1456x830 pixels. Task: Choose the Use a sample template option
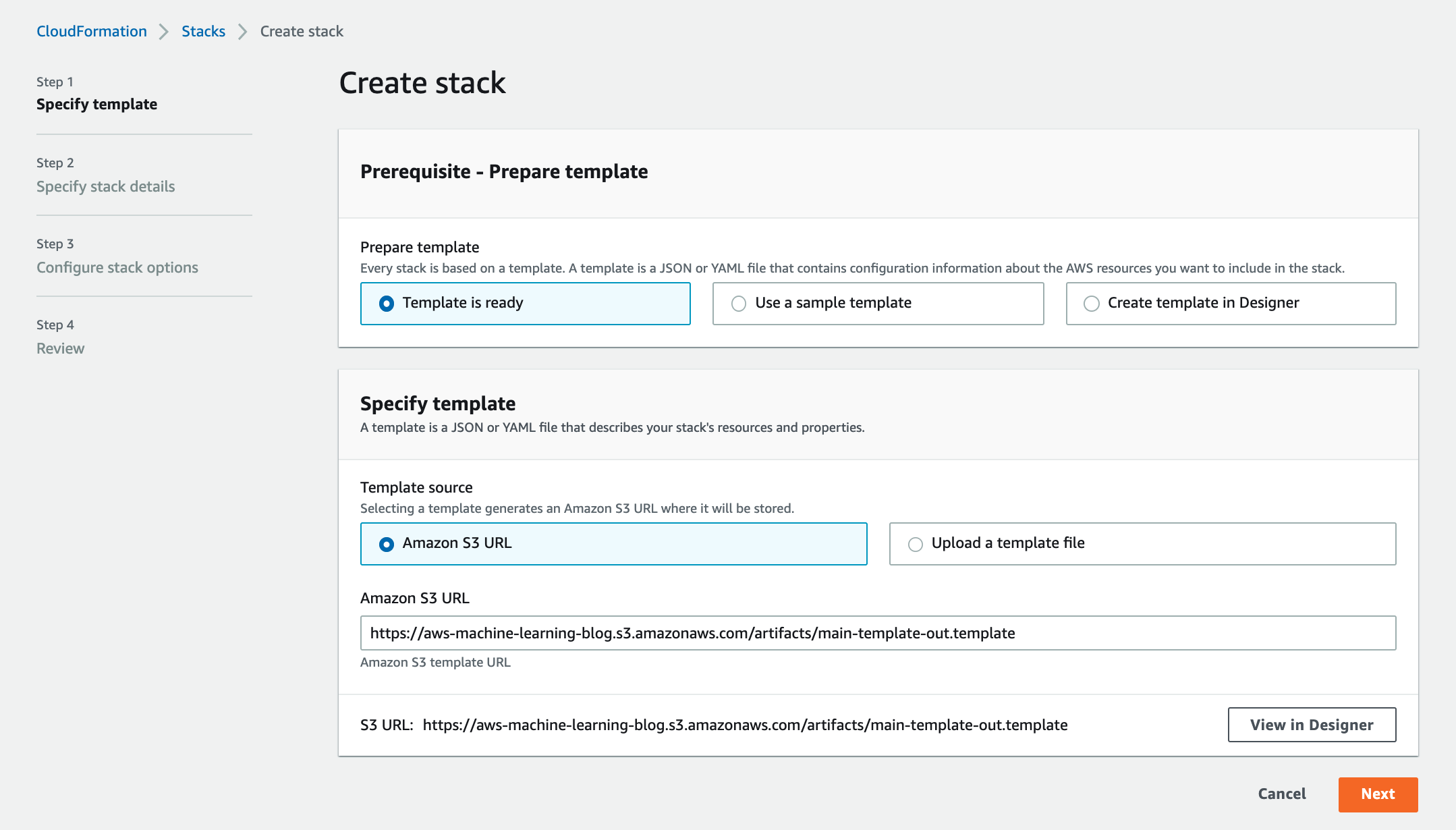coord(739,304)
